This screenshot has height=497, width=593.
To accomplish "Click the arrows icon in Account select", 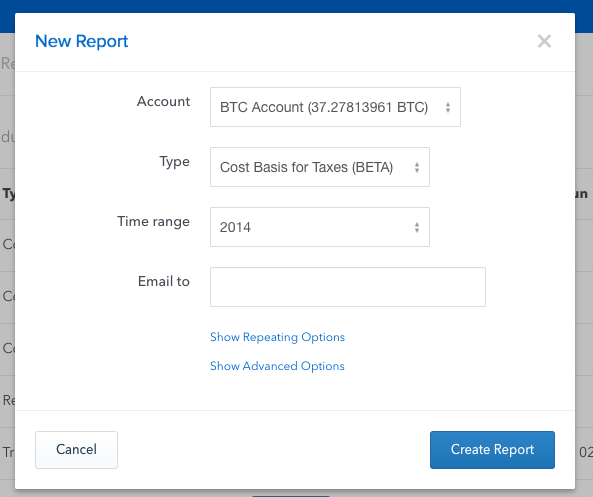I will [x=448, y=107].
